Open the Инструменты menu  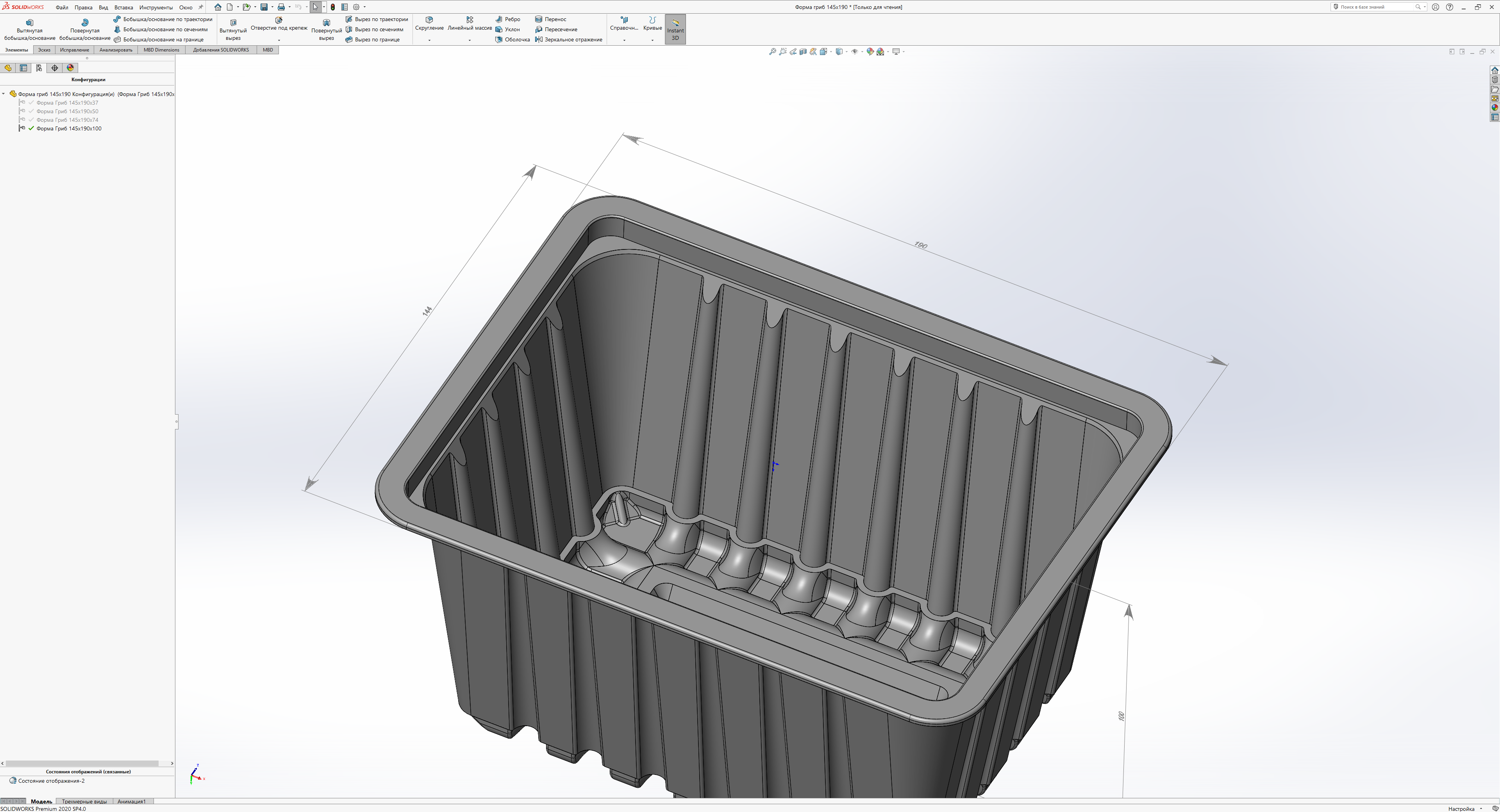coord(155,7)
